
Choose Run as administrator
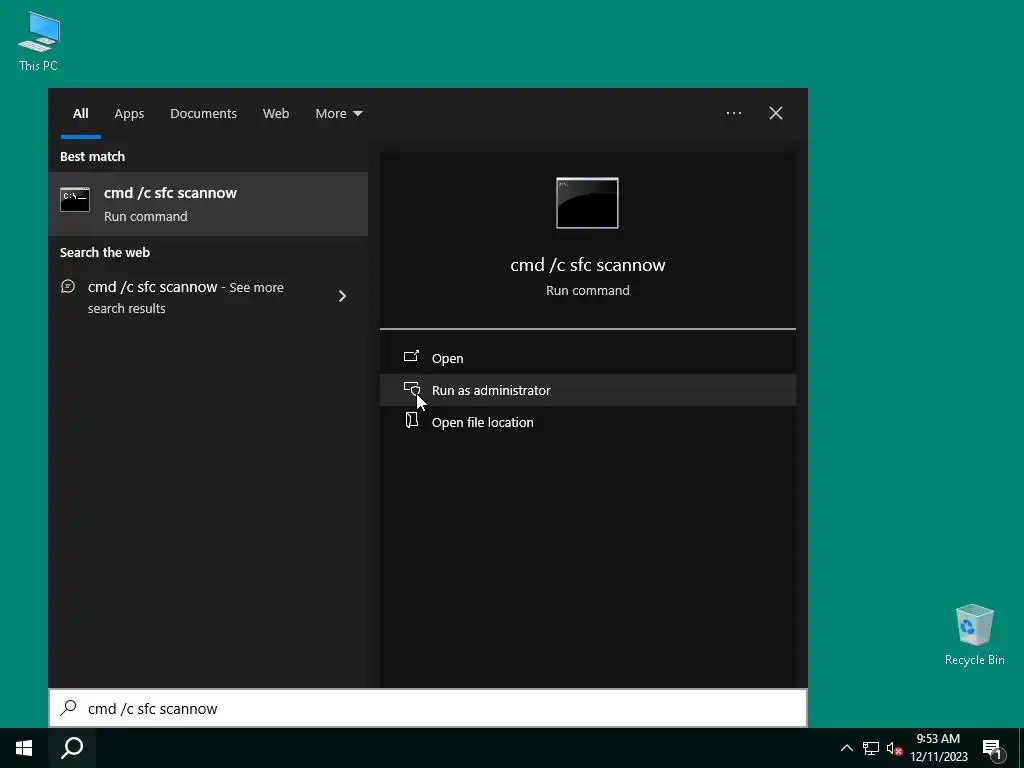pos(588,390)
